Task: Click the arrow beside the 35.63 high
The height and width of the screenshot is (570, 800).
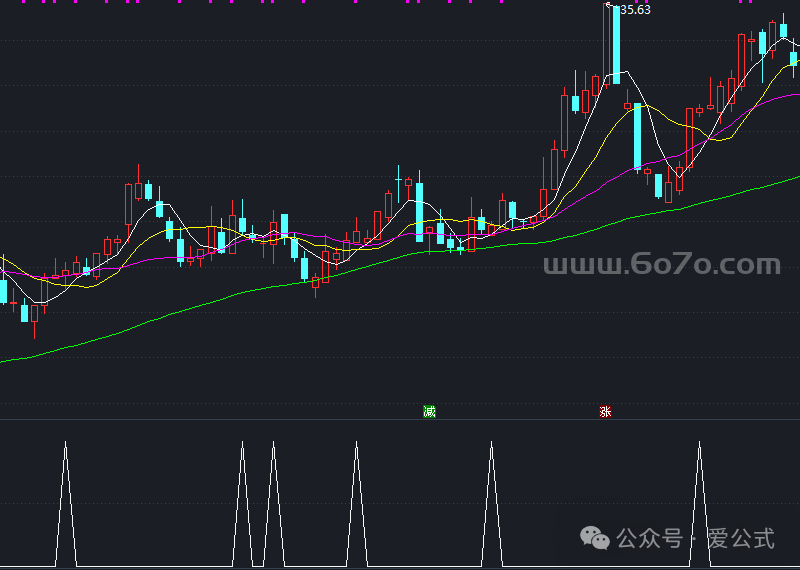Action: pos(610,7)
